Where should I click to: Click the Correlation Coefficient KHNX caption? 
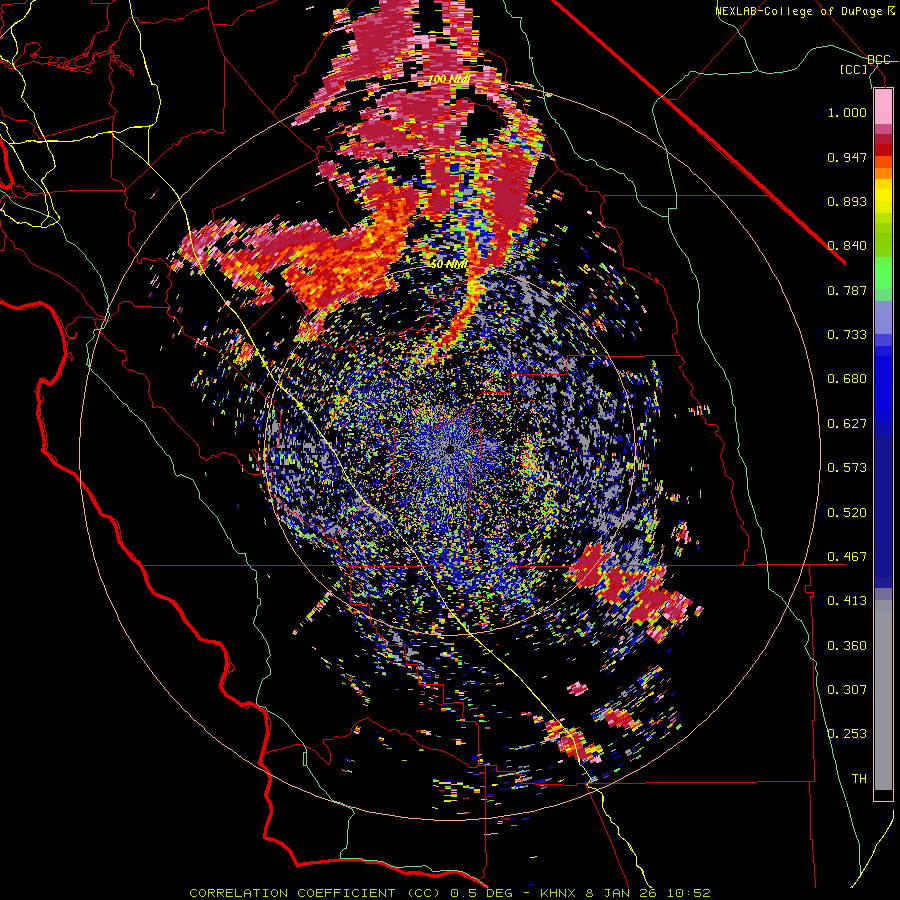(450, 893)
